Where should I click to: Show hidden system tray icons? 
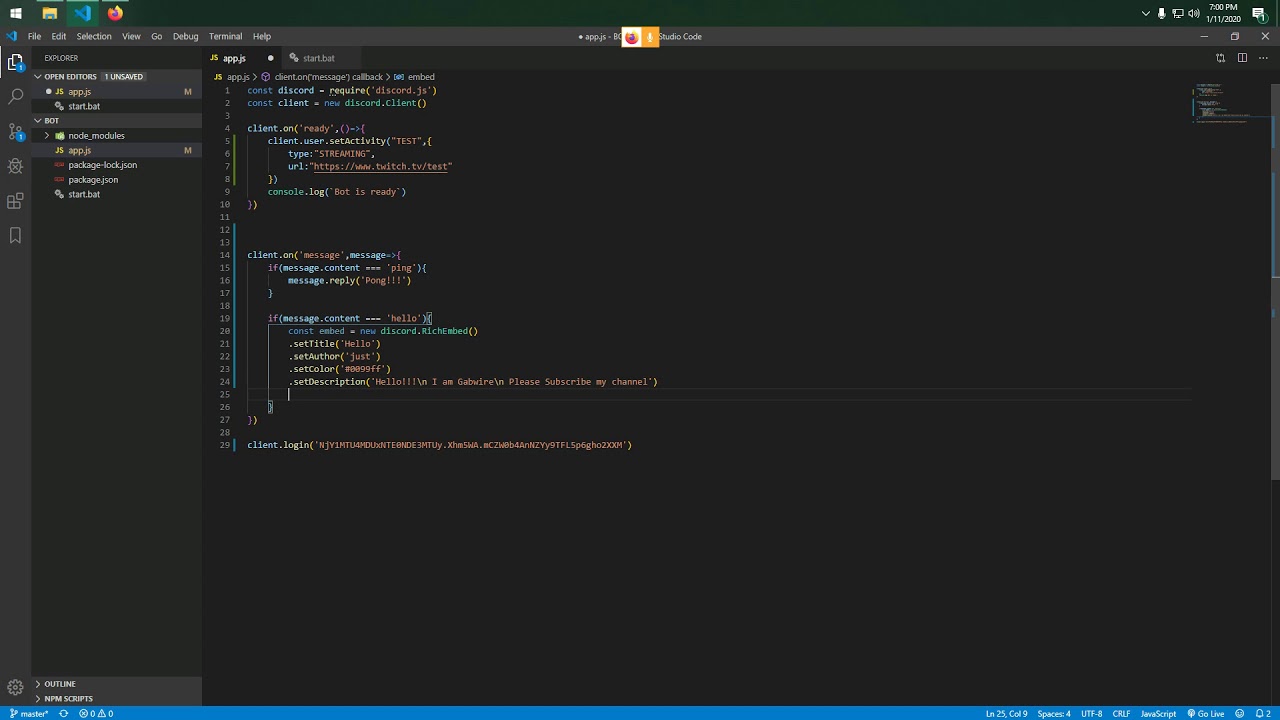[x=1146, y=13]
